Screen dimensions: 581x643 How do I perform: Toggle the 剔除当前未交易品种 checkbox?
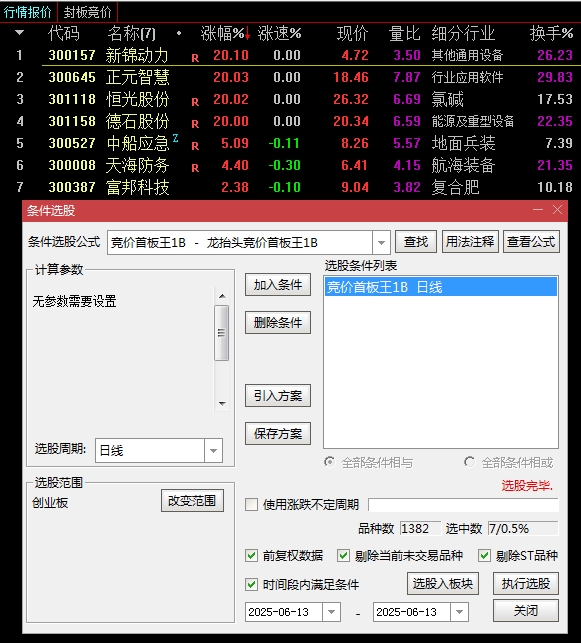pyautogui.click(x=343, y=556)
